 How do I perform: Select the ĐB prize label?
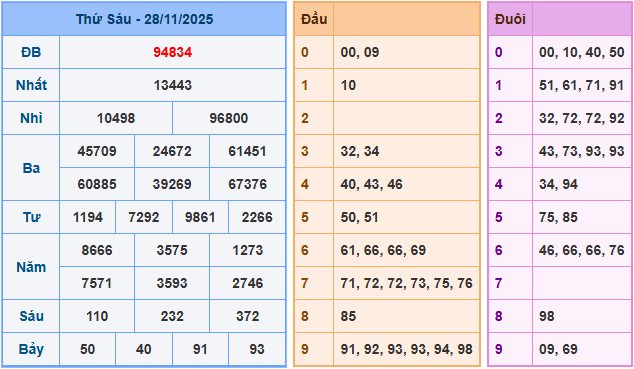tap(31, 52)
